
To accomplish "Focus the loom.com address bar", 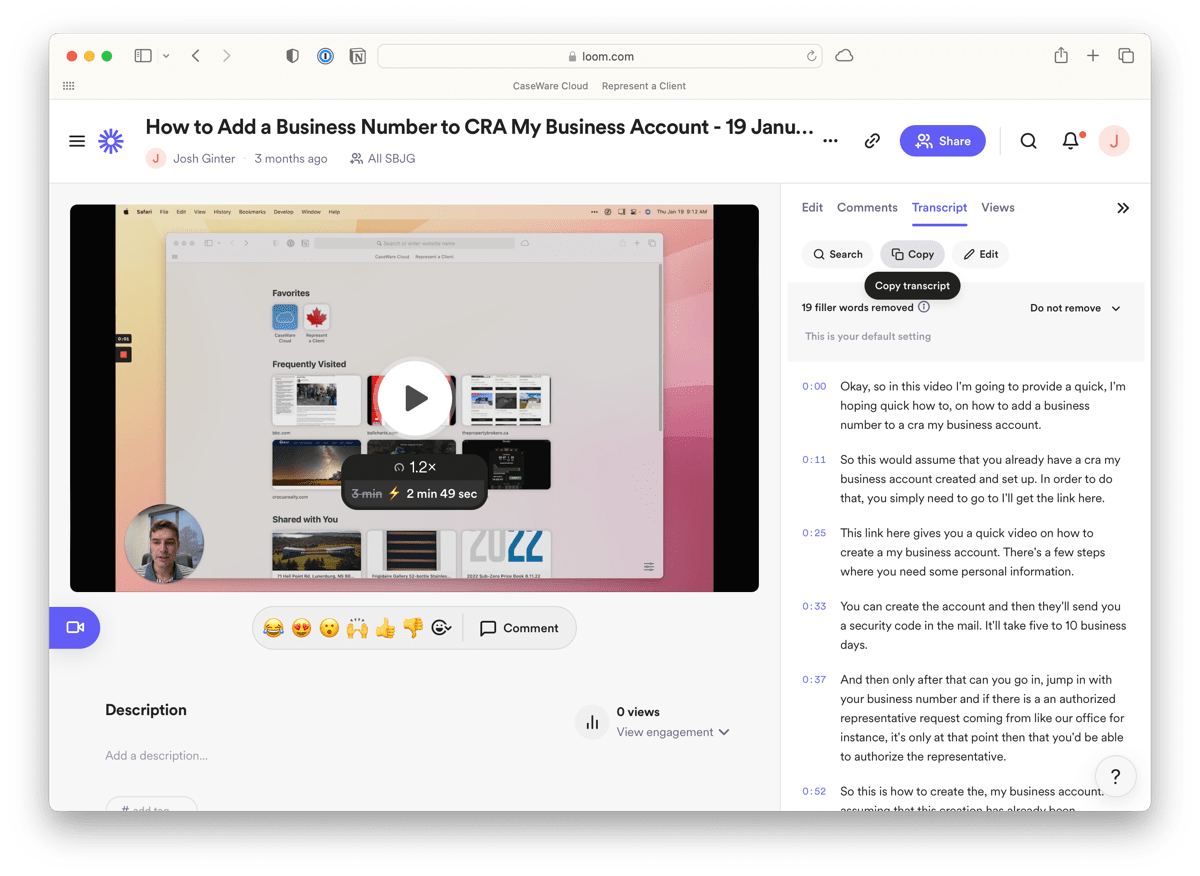I will 600,56.
